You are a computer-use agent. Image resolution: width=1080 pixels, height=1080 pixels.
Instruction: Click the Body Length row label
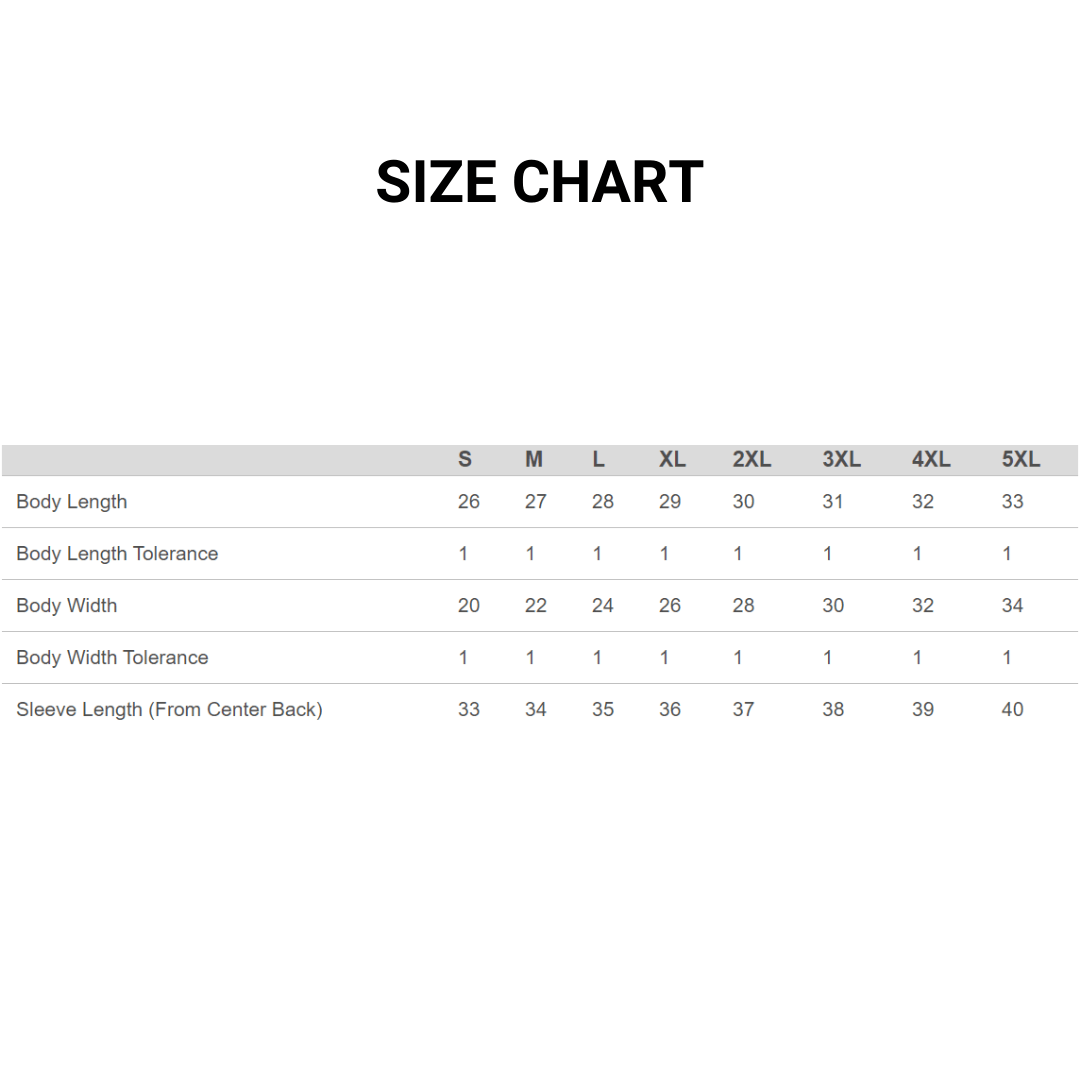[x=72, y=502]
